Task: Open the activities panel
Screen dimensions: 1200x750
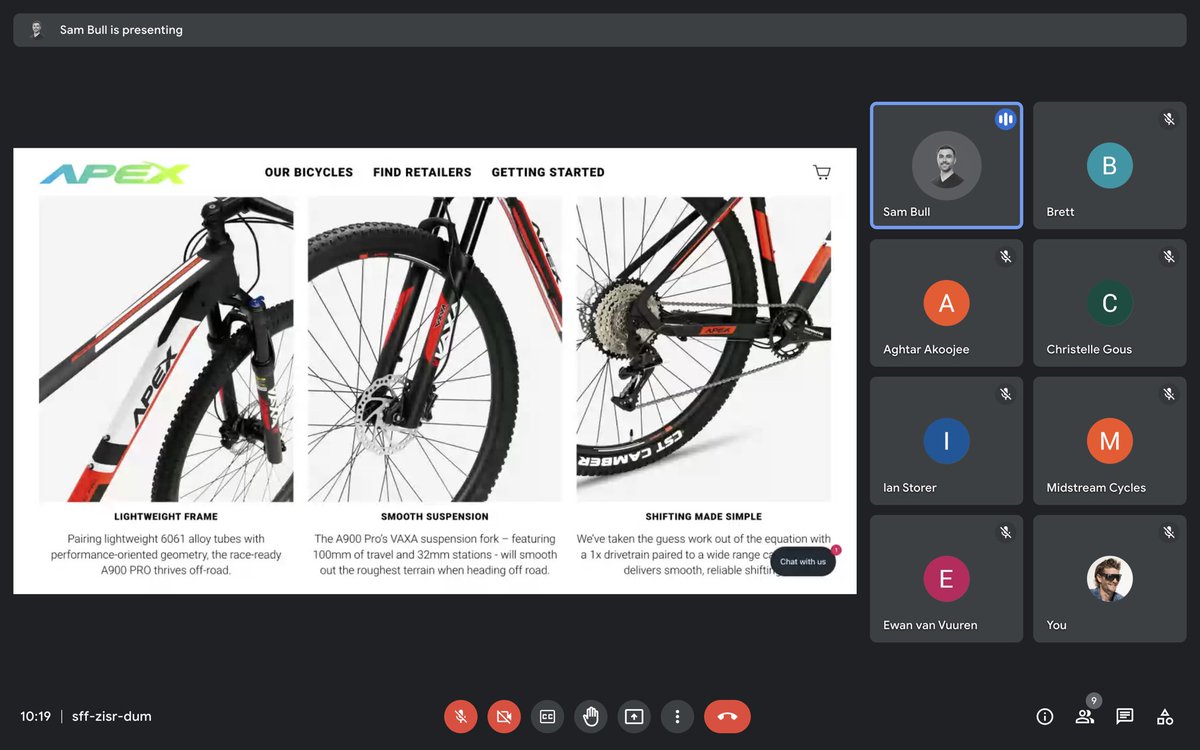Action: pyautogui.click(x=1165, y=716)
